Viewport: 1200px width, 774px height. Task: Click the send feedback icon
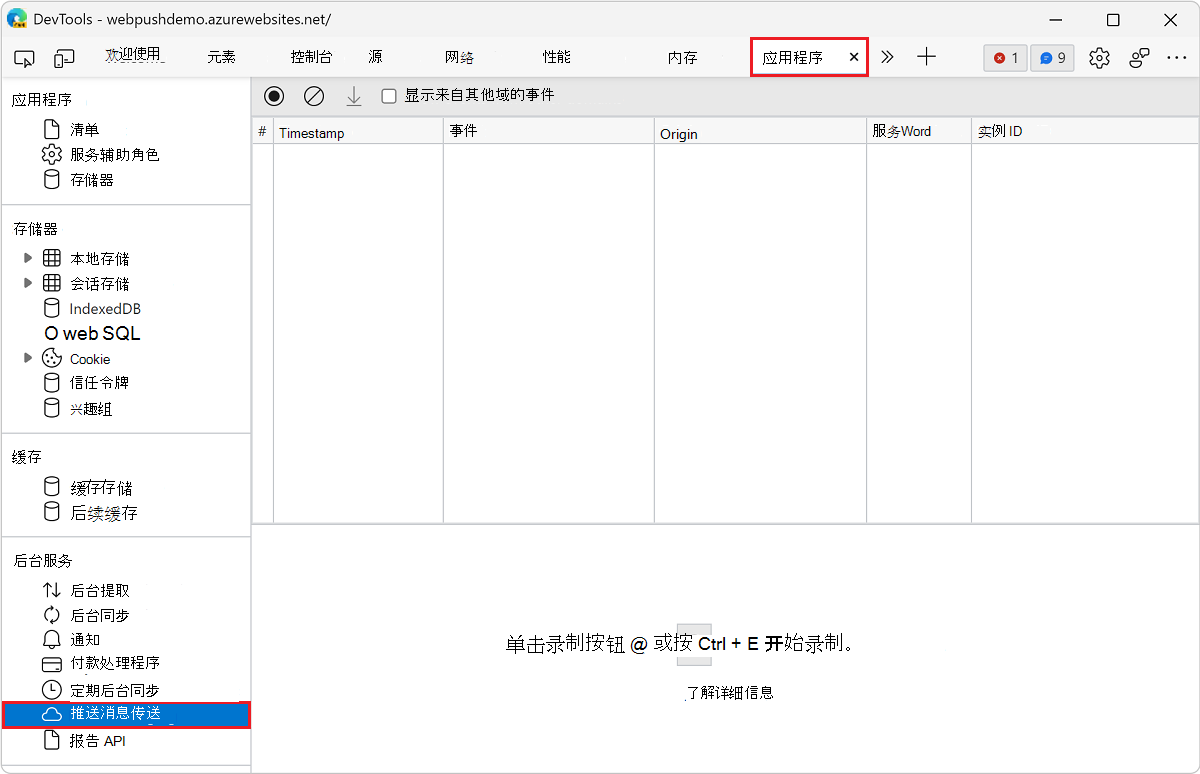tap(1139, 58)
